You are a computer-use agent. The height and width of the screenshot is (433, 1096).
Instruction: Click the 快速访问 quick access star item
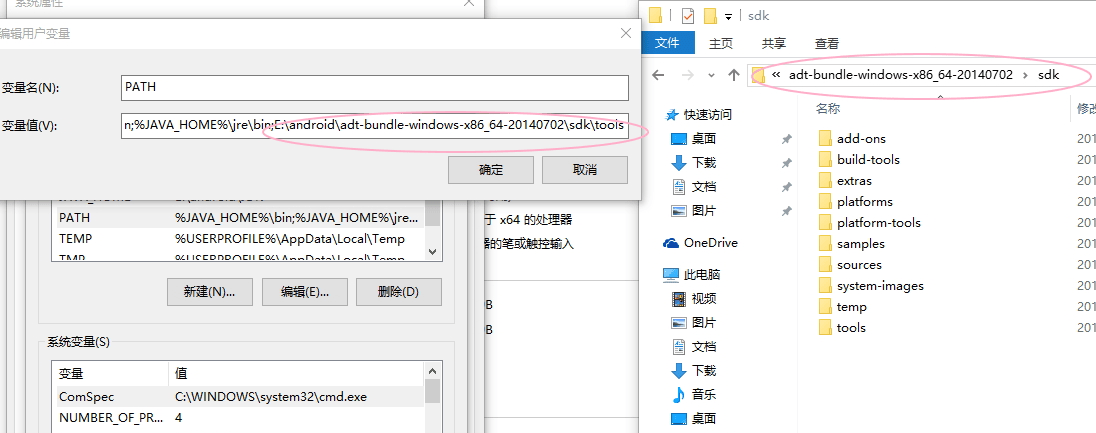[x=707, y=115]
